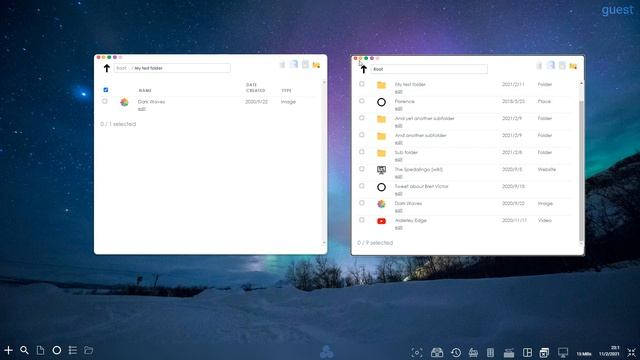Click the center logo in bottom bar
This screenshot has height=360, width=640.
click(x=327, y=352)
